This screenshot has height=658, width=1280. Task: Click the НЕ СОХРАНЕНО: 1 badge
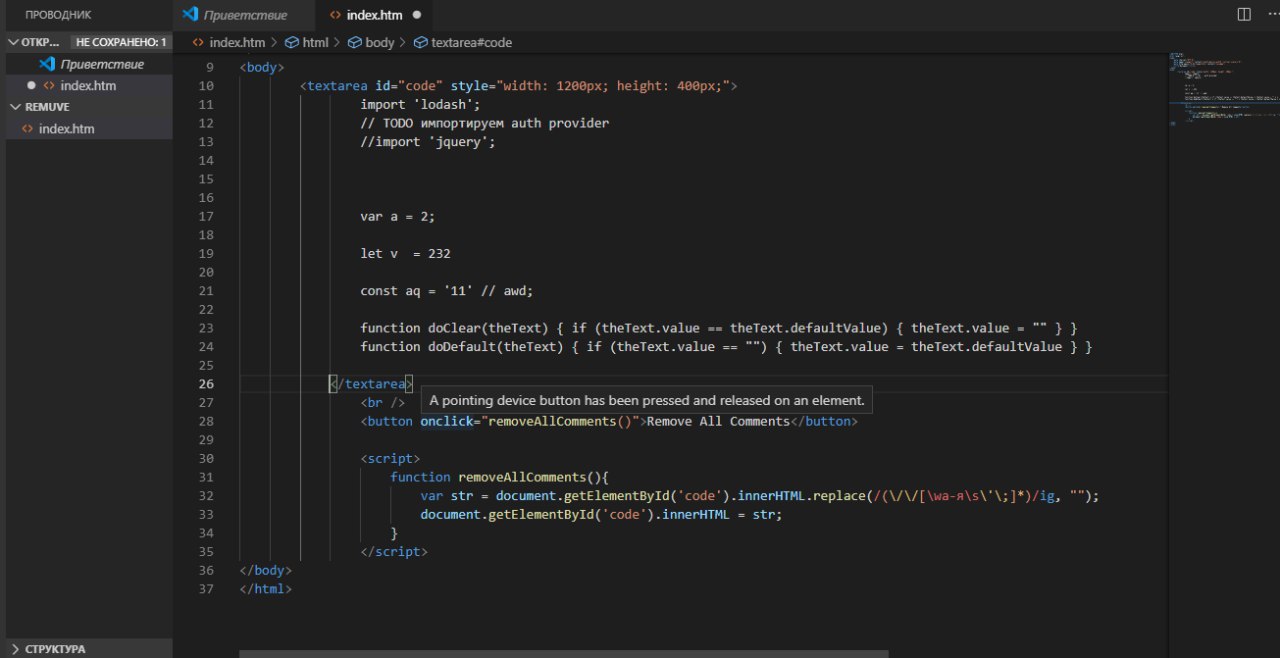tap(120, 42)
